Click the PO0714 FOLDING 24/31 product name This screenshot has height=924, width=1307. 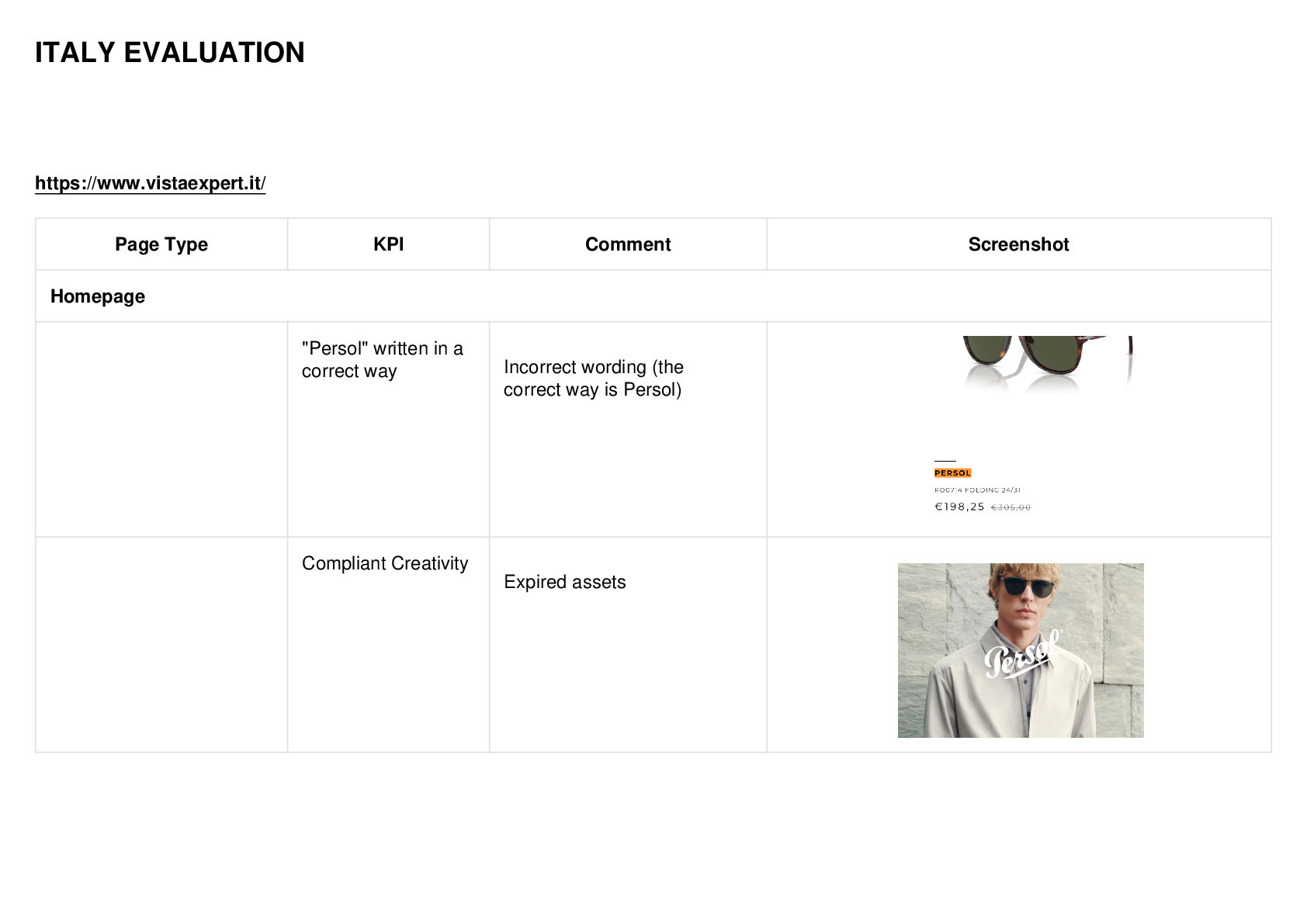pyautogui.click(x=977, y=490)
